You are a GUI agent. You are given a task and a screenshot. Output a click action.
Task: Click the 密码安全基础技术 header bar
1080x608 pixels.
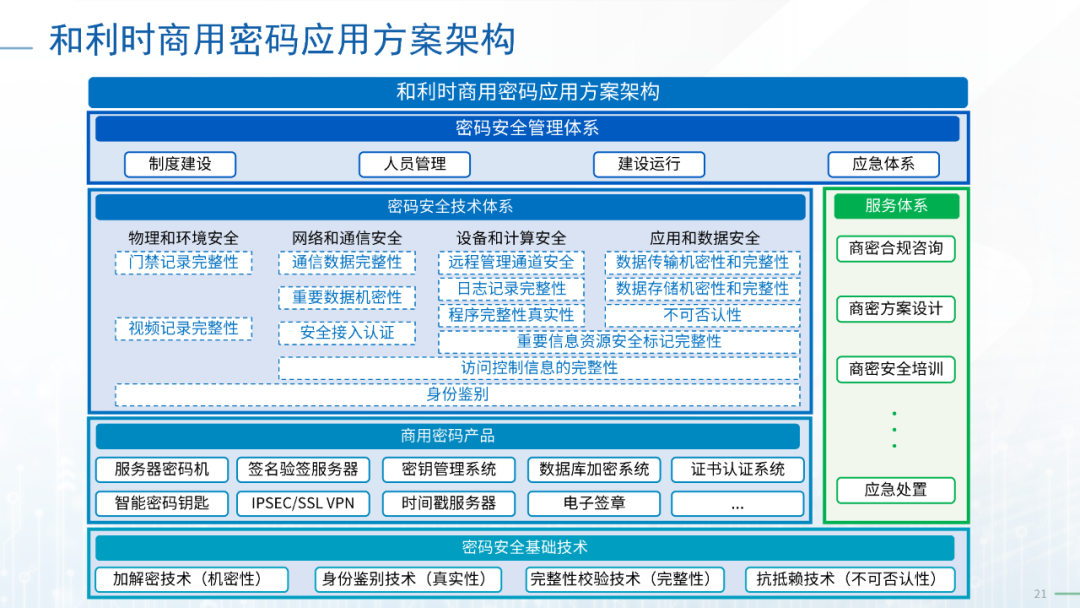525,548
